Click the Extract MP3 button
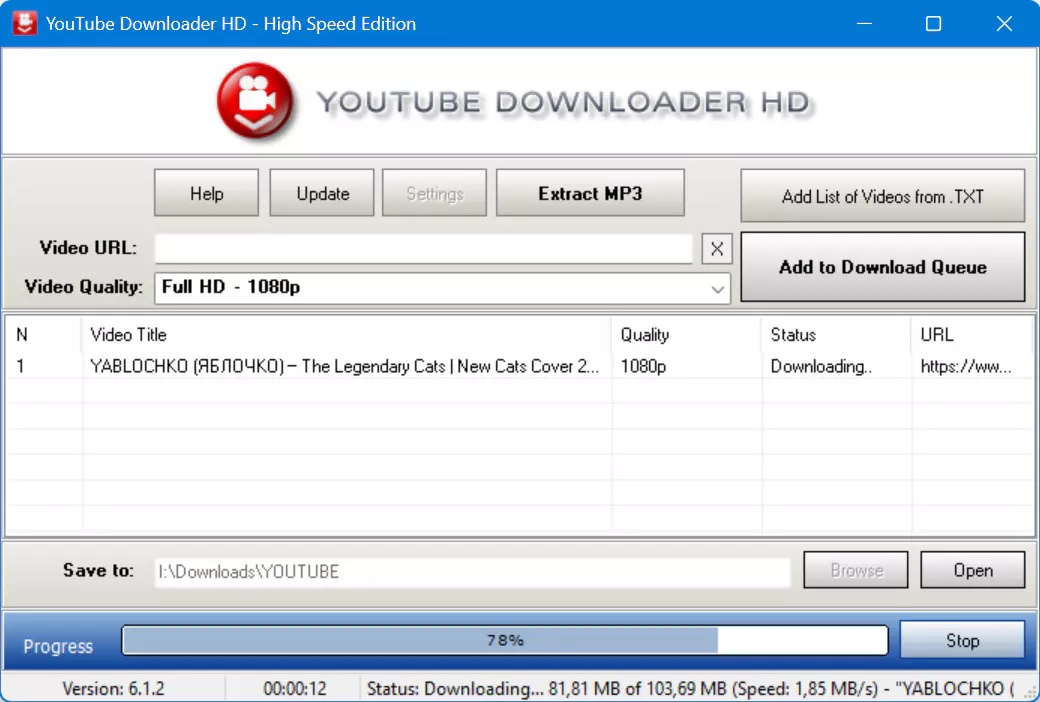 (x=590, y=193)
